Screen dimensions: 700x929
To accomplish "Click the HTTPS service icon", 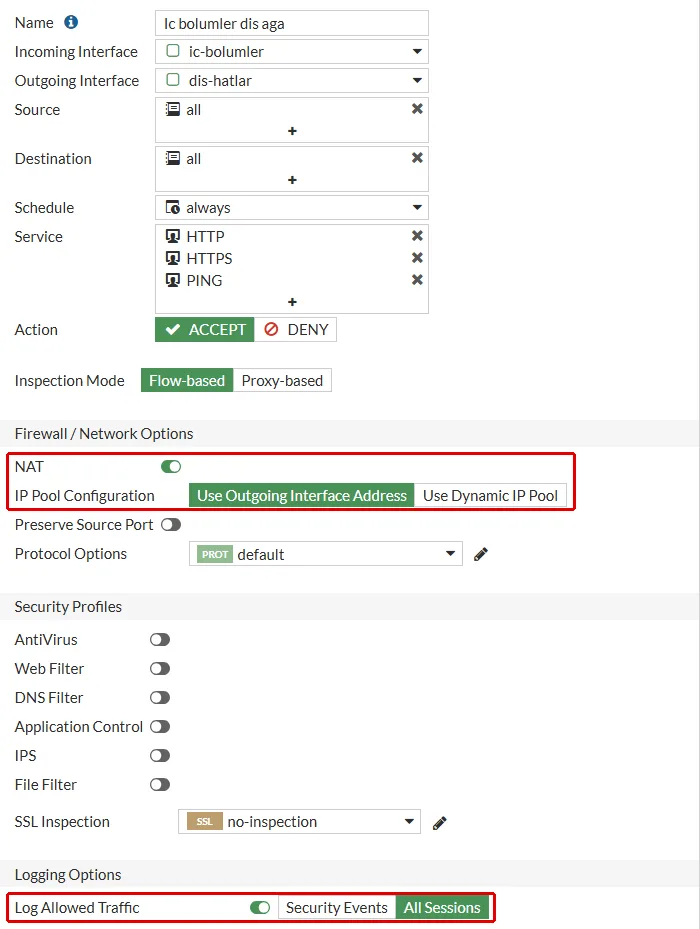I will pyautogui.click(x=172, y=258).
